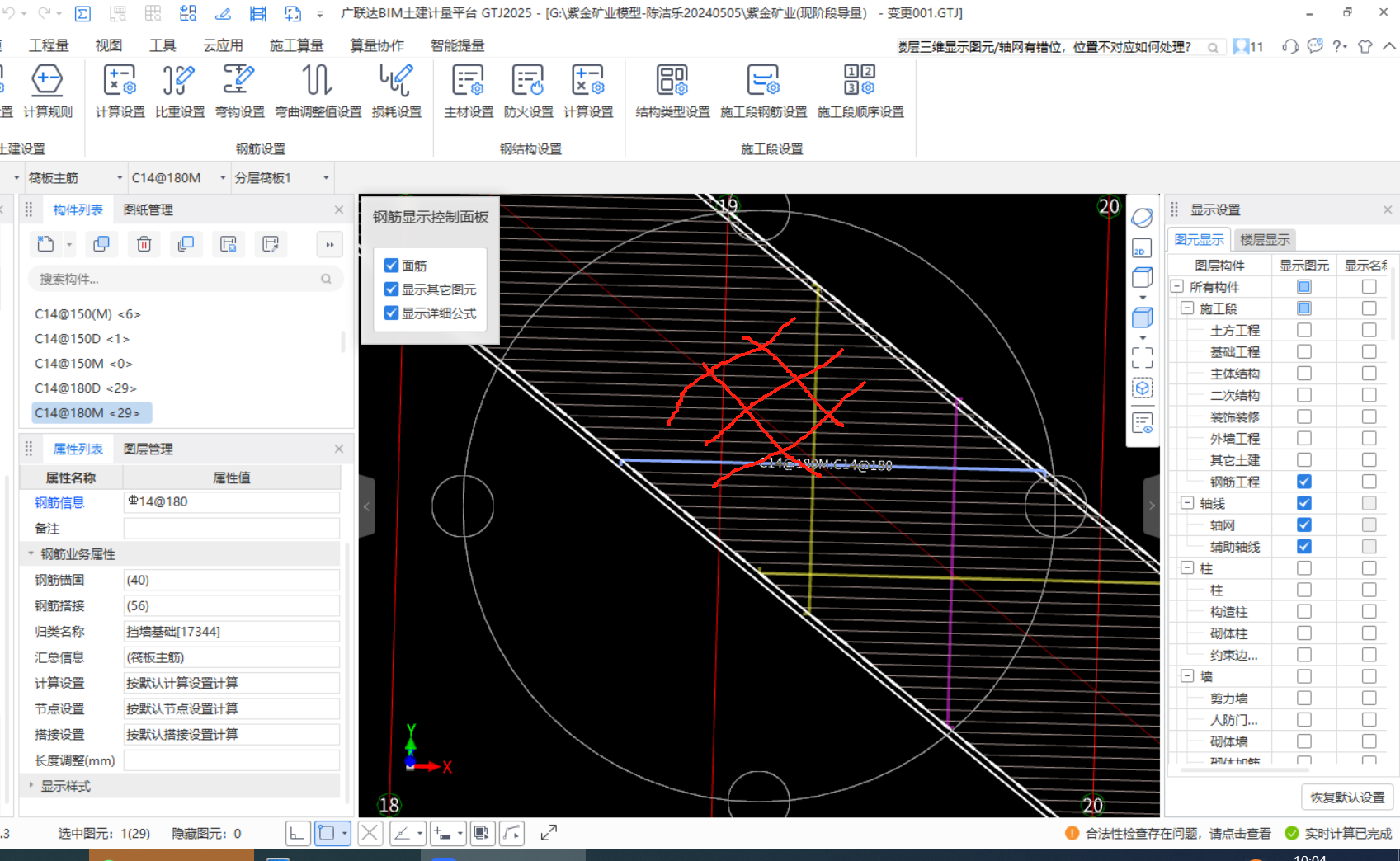This screenshot has width=1400, height=861.
Task: Close the 显示设置 panel
Action: (1388, 210)
